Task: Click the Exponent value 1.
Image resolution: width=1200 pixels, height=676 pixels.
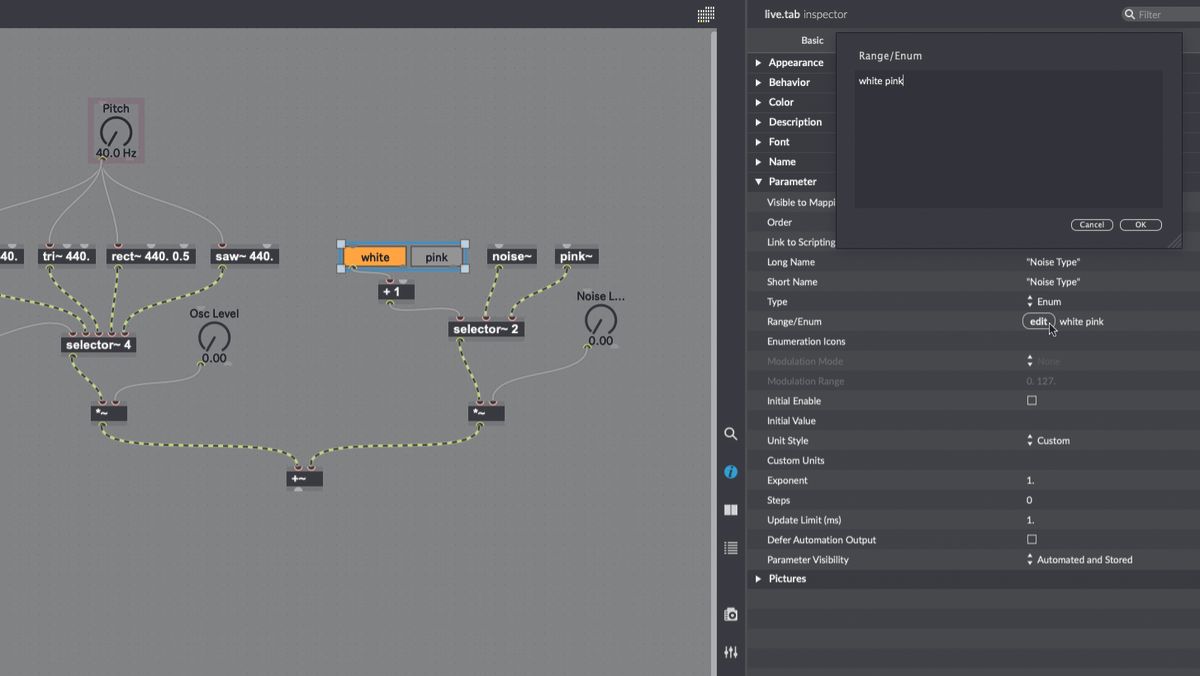Action: [1030, 480]
